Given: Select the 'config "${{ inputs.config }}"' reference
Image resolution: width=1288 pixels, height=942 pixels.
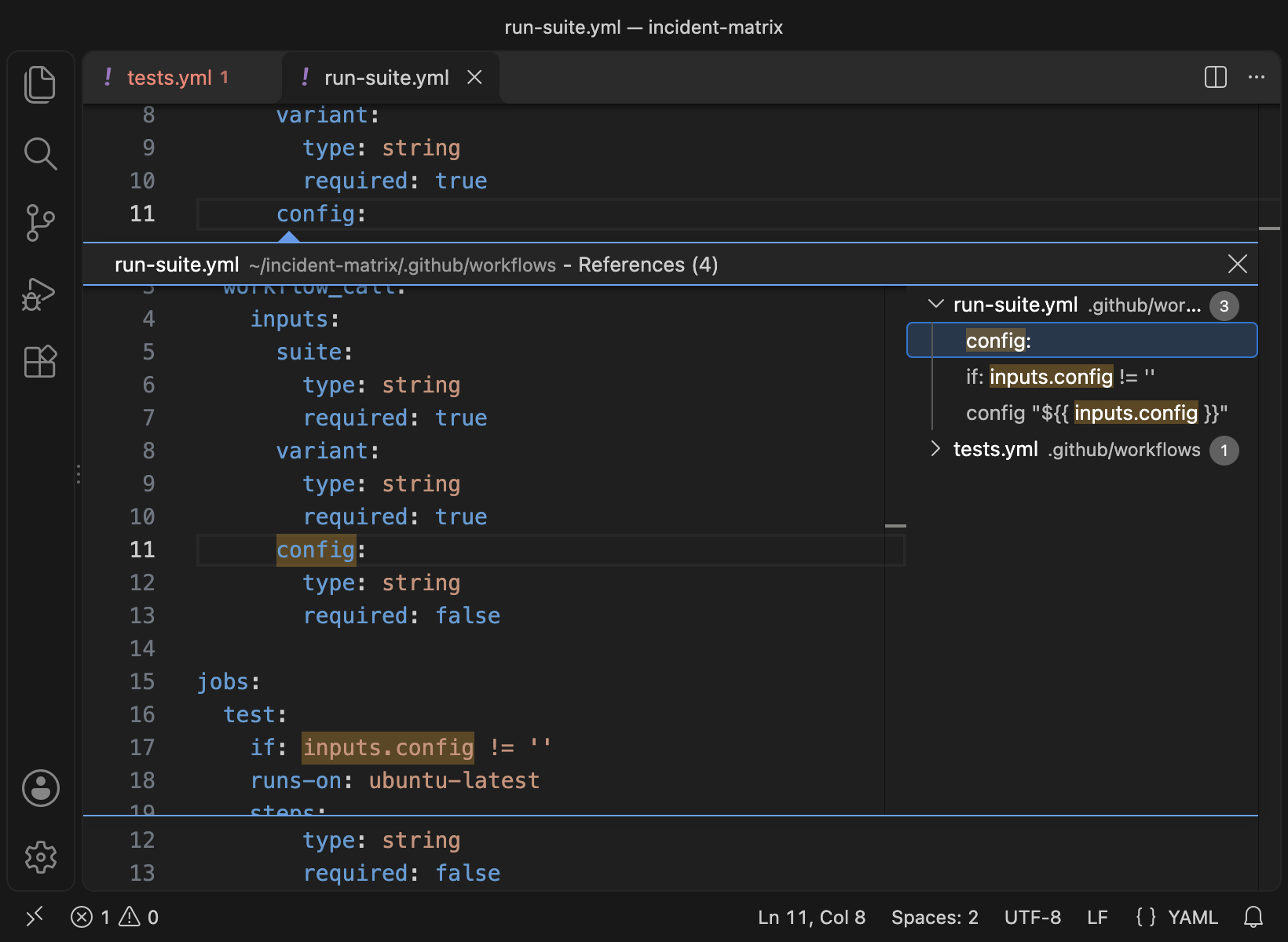Looking at the screenshot, I should coord(1082,413).
